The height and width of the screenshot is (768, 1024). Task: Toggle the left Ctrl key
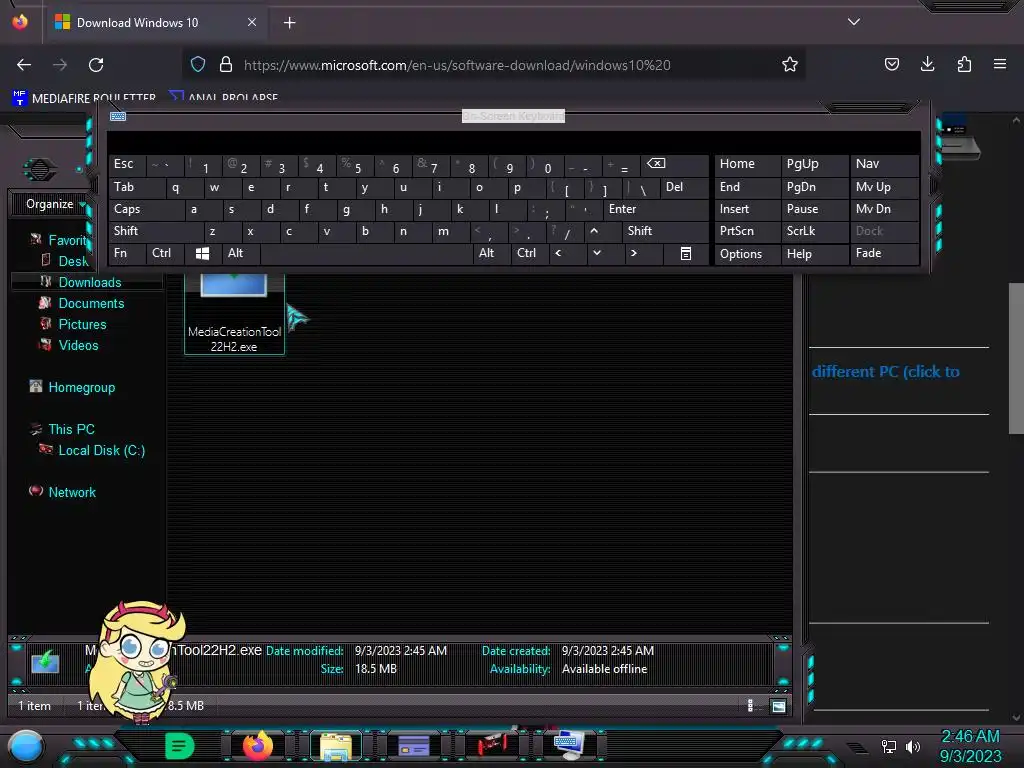[165, 253]
